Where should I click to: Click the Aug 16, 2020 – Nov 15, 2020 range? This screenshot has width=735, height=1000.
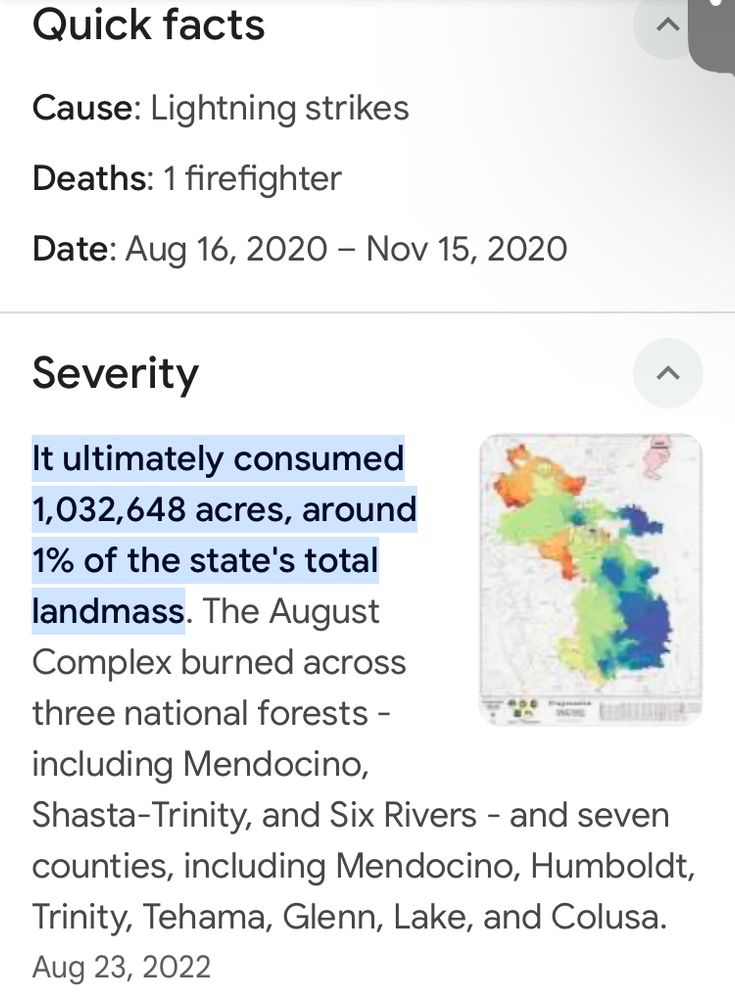tap(346, 249)
